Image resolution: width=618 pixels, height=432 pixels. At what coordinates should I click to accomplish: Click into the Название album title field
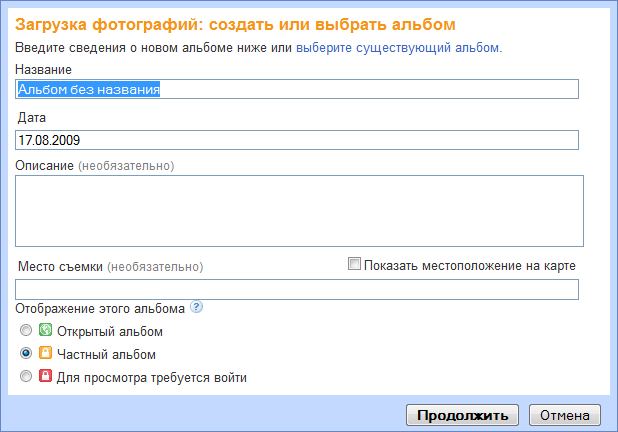click(297, 89)
